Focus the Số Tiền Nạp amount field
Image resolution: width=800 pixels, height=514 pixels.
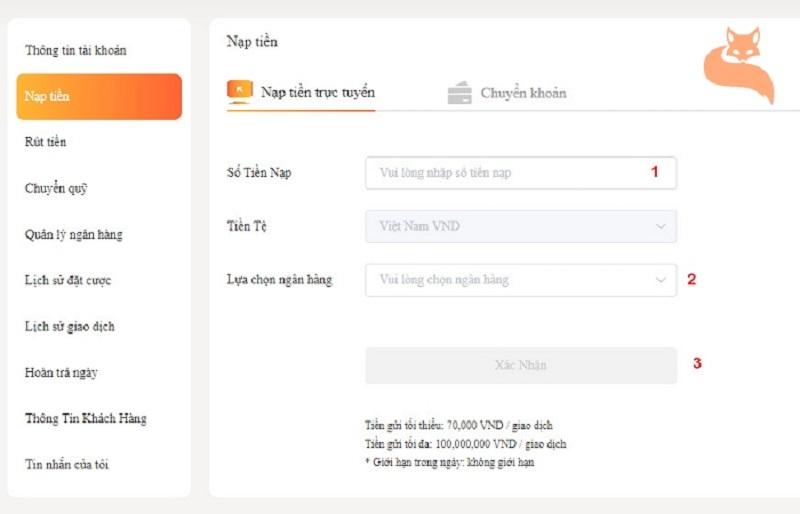(521, 173)
